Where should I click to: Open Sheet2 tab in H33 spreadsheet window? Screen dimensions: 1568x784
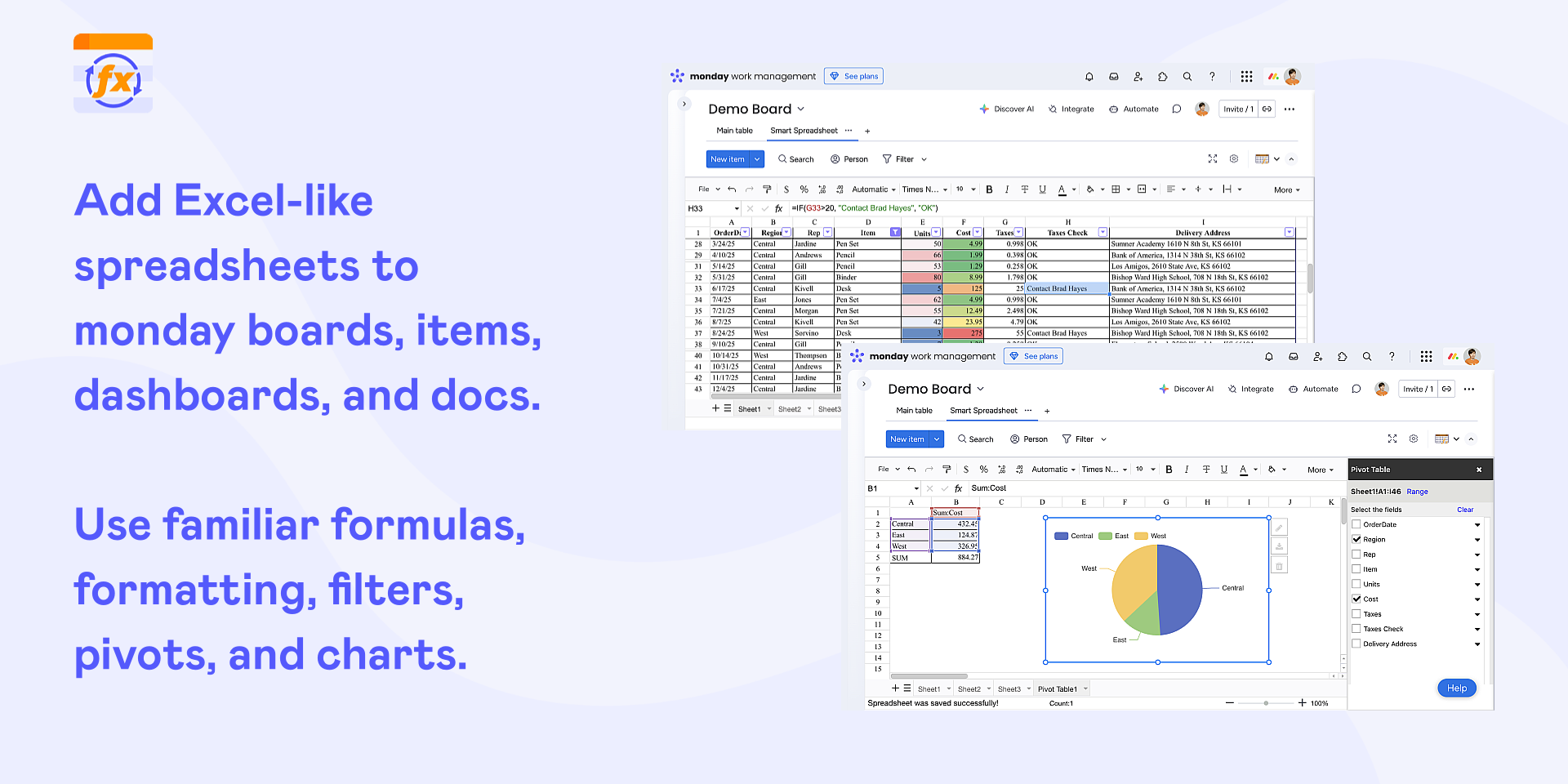click(789, 409)
